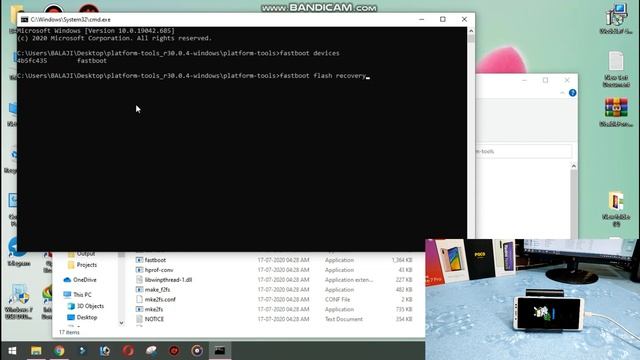This screenshot has width=640, height=360.
Task: Click the hprof-conv file name
Action: [x=159, y=270]
